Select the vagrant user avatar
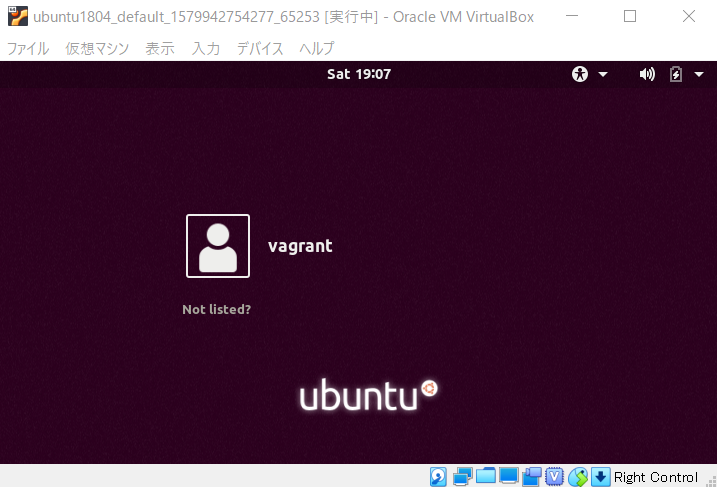717x487 pixels. coord(218,246)
